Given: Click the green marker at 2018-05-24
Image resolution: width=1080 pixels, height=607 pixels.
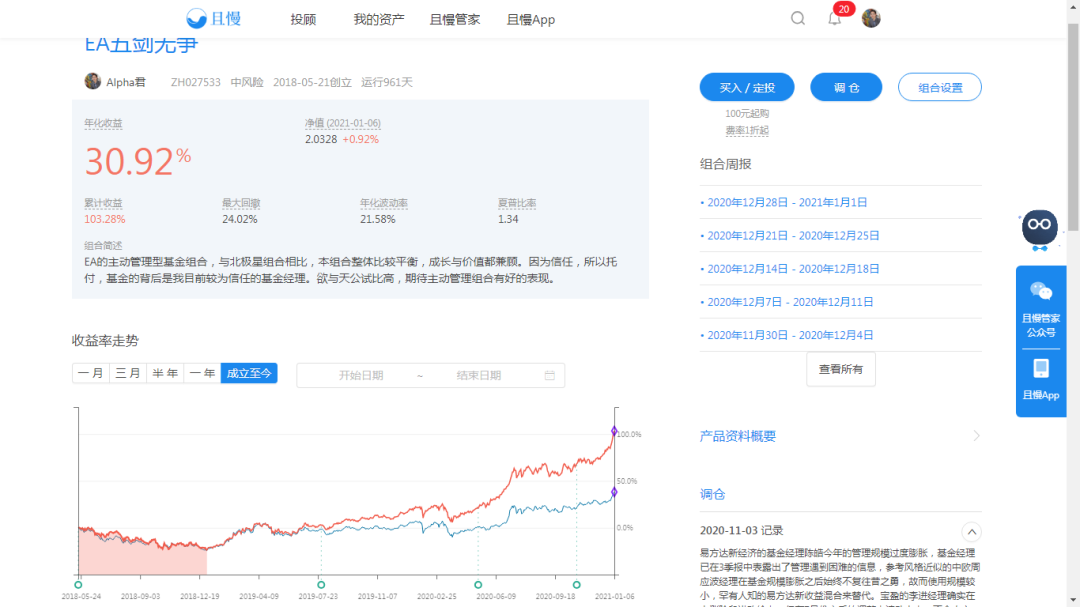Looking at the screenshot, I should click(79, 584).
